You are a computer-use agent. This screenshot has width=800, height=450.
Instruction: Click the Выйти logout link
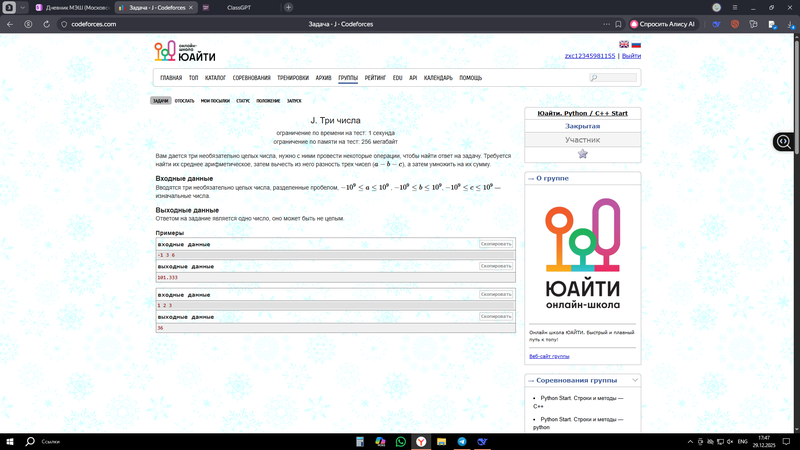click(631, 56)
